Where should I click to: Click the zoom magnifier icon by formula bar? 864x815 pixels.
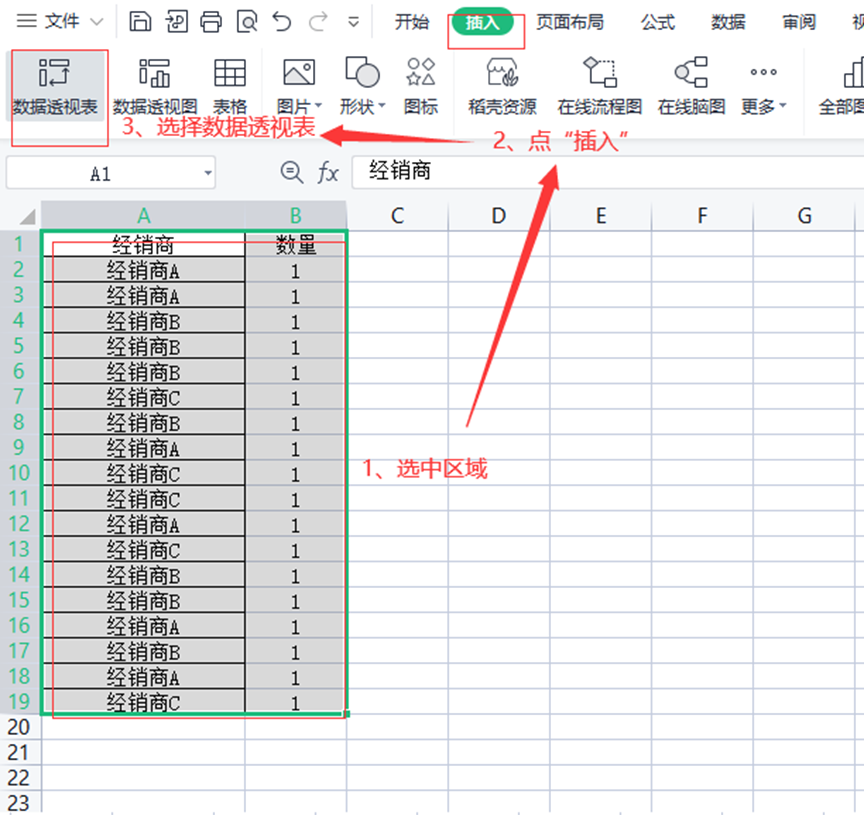pyautogui.click(x=291, y=172)
